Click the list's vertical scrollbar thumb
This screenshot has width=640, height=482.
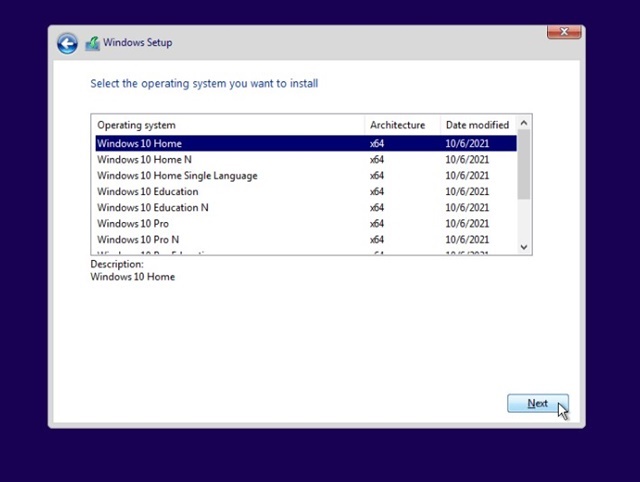click(x=524, y=164)
